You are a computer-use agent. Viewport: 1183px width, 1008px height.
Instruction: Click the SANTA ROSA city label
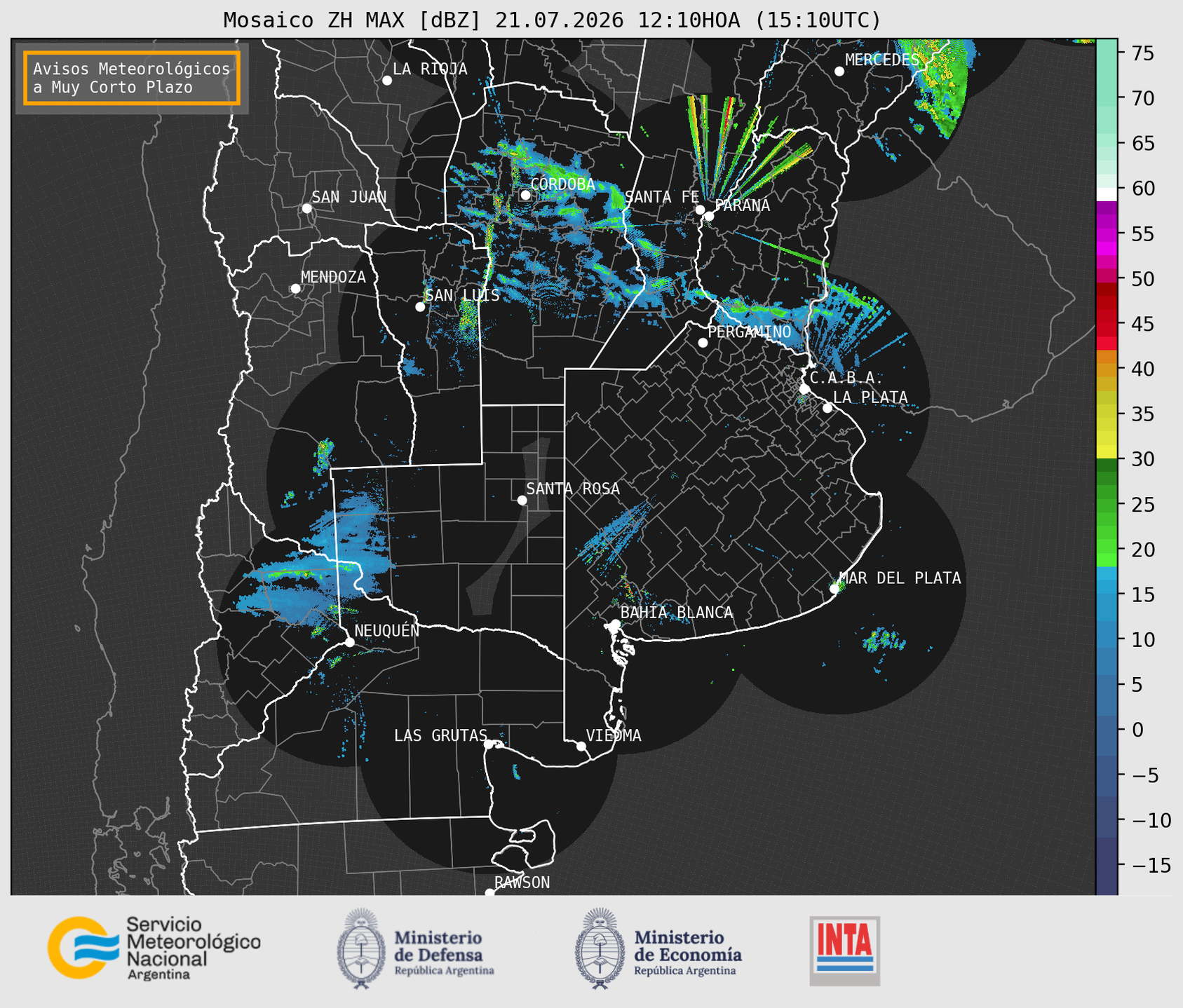pyautogui.click(x=573, y=489)
